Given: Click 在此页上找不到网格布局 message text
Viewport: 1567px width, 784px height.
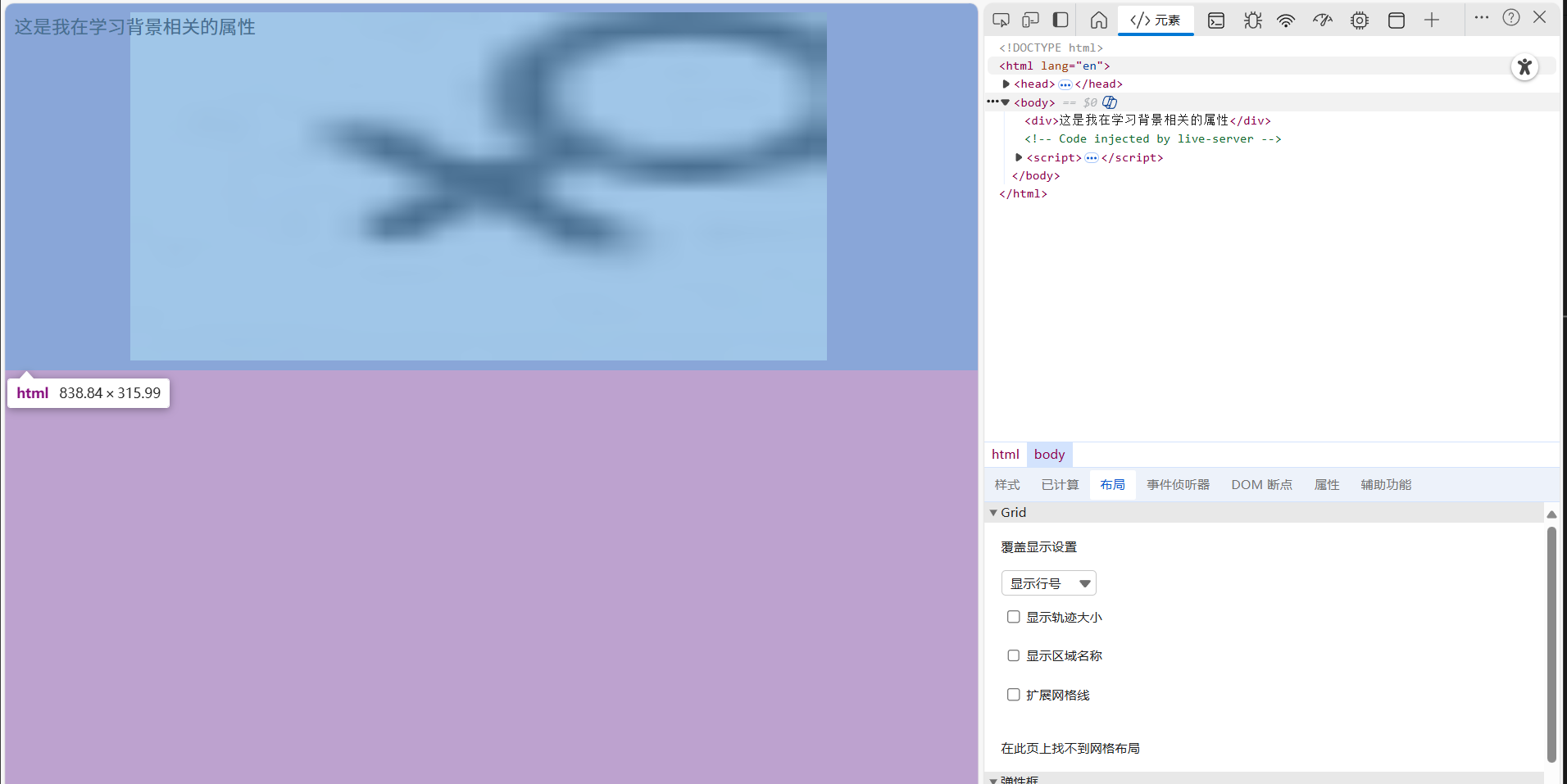Looking at the screenshot, I should (x=1070, y=748).
